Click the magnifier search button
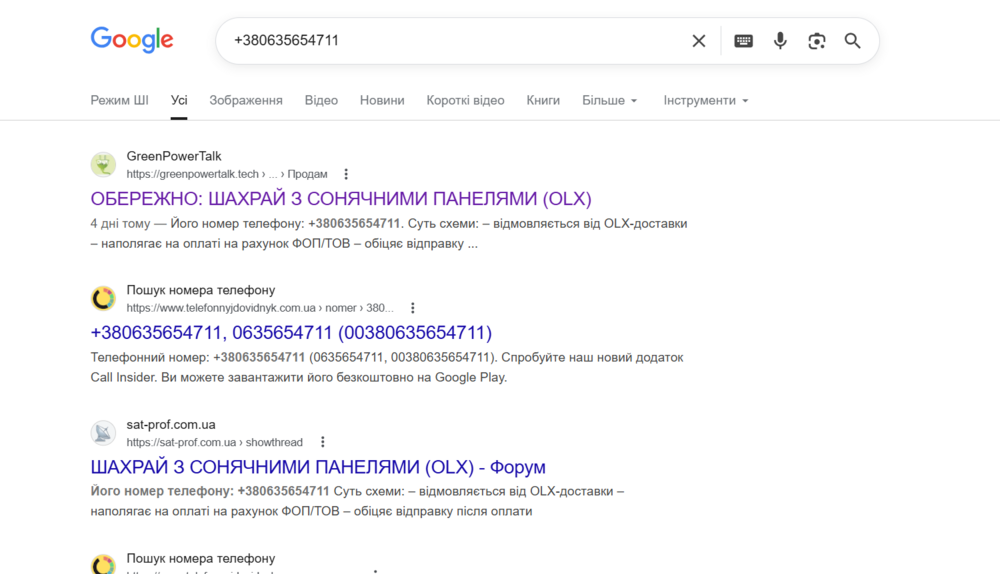Image resolution: width=1000 pixels, height=574 pixels. [853, 41]
